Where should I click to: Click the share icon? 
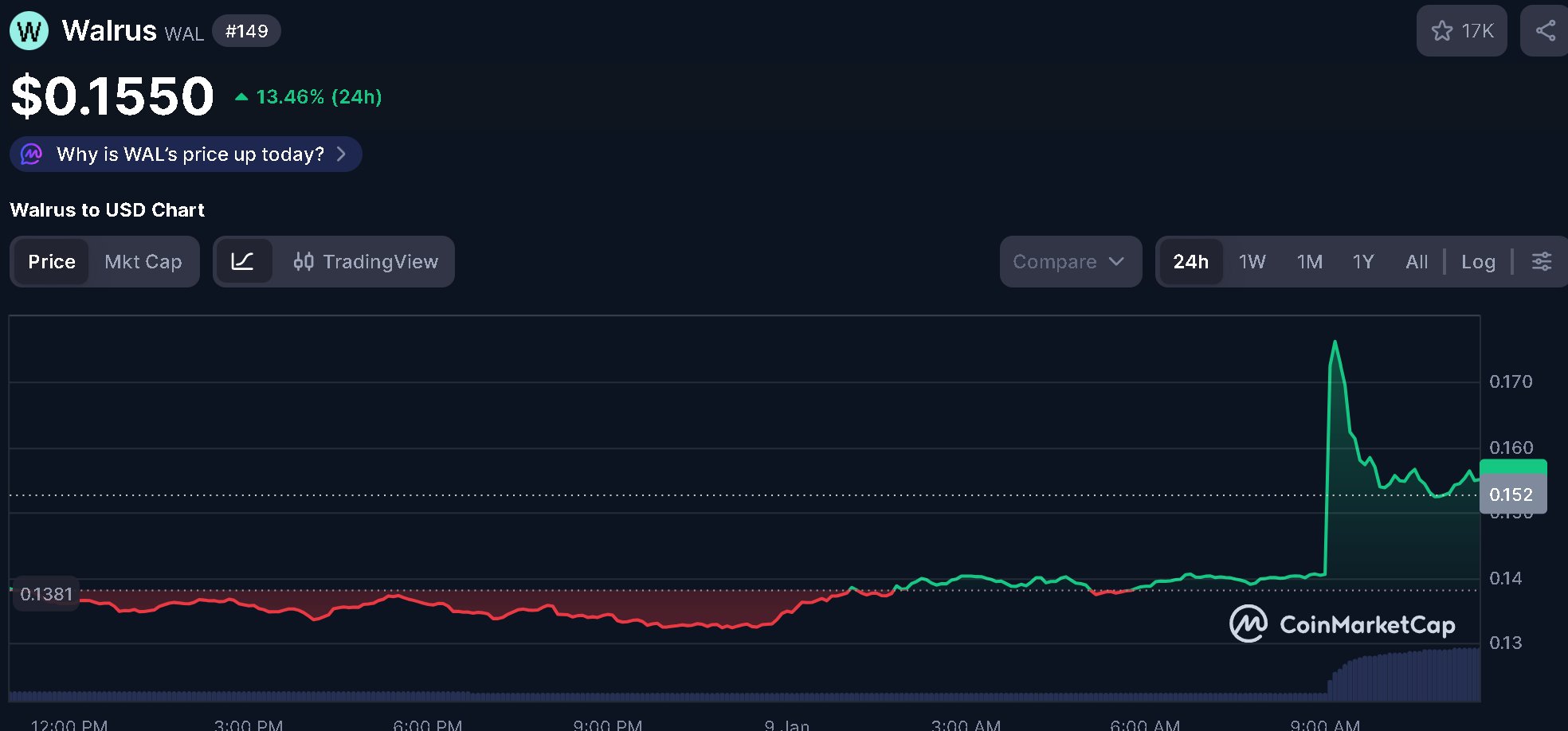click(x=1546, y=31)
